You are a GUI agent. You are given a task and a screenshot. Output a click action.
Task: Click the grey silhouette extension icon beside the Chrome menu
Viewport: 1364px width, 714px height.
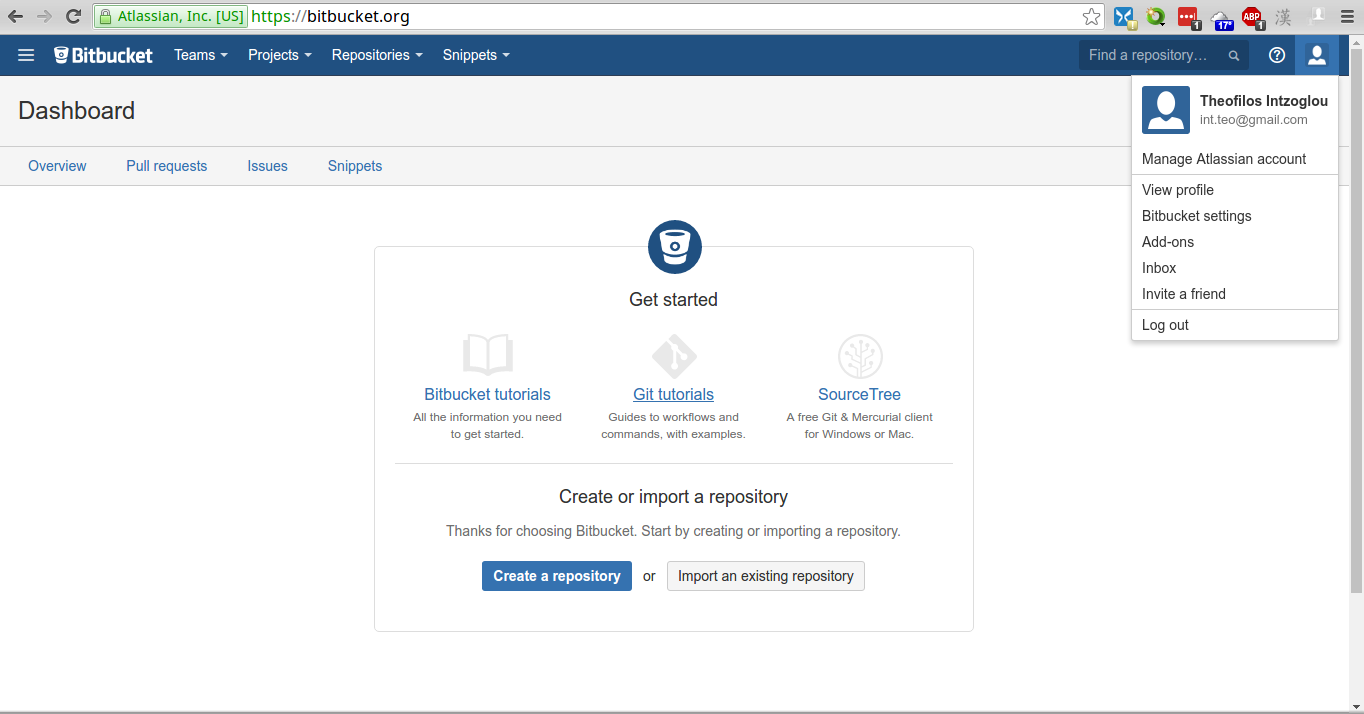(x=1317, y=16)
